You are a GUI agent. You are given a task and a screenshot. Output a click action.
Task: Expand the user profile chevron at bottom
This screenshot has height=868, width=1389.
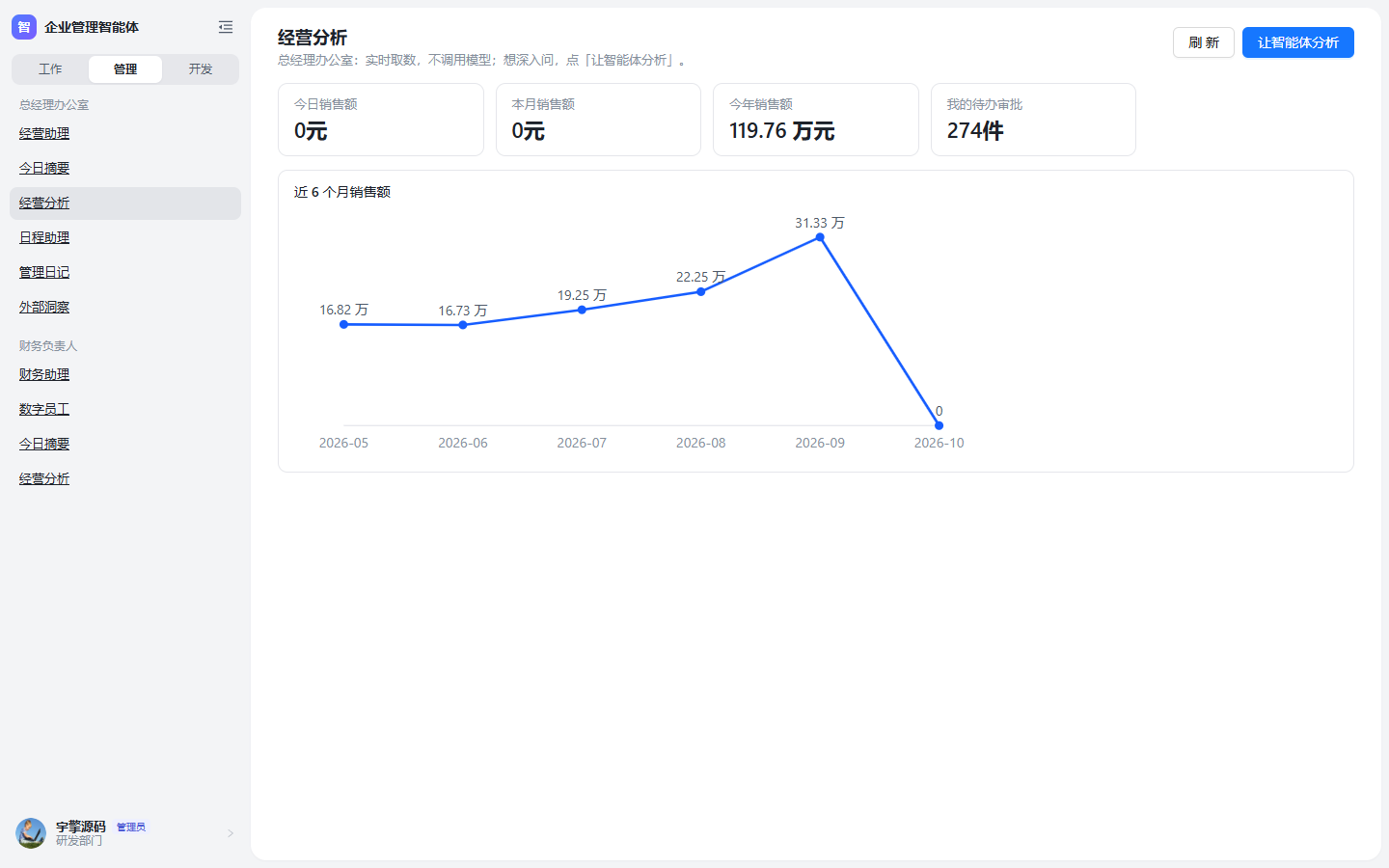pos(231,833)
